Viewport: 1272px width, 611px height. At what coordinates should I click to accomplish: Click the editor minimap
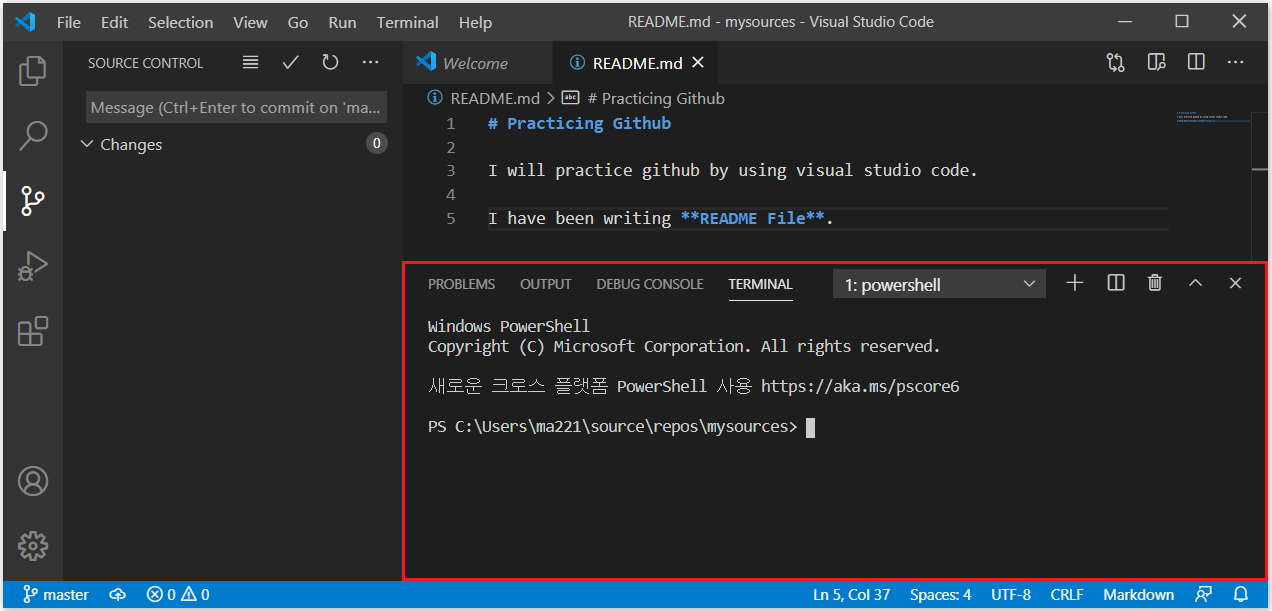pos(1213,118)
